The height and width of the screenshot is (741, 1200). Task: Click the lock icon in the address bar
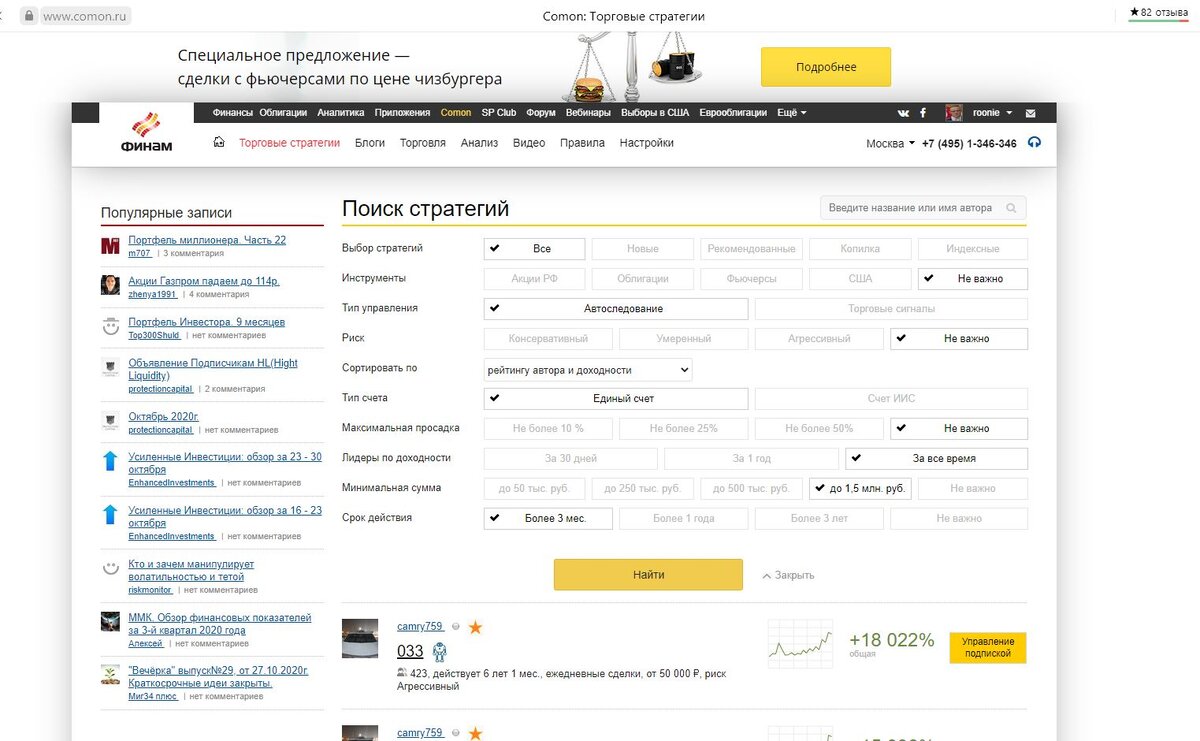29,16
